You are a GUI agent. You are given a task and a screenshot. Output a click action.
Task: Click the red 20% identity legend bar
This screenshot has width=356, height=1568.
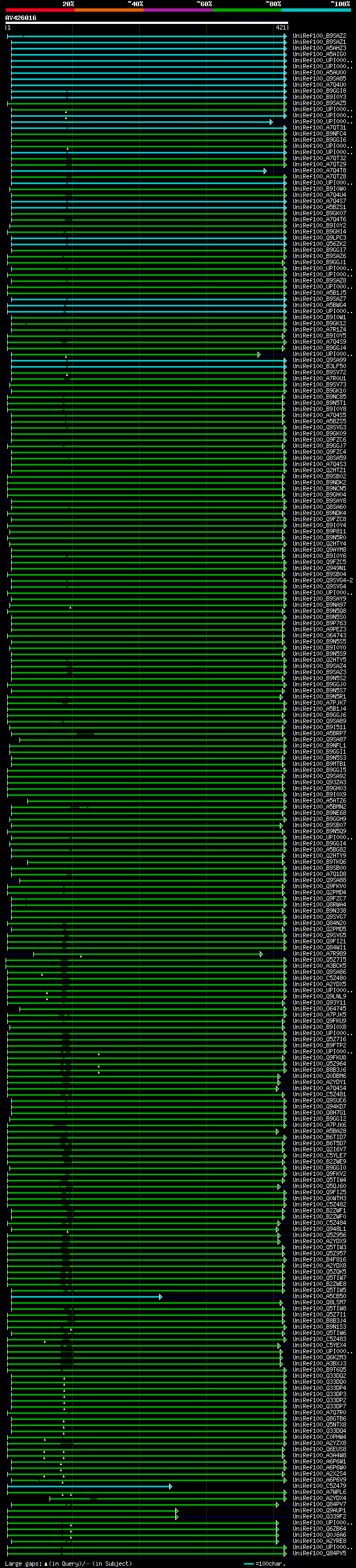[39, 10]
